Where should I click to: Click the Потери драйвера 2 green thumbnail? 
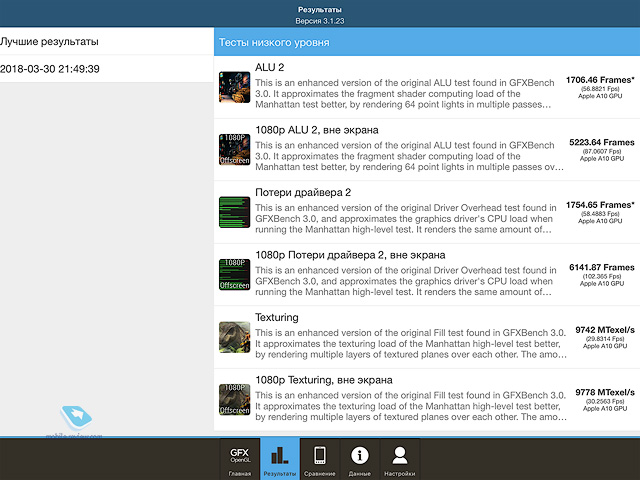(234, 212)
